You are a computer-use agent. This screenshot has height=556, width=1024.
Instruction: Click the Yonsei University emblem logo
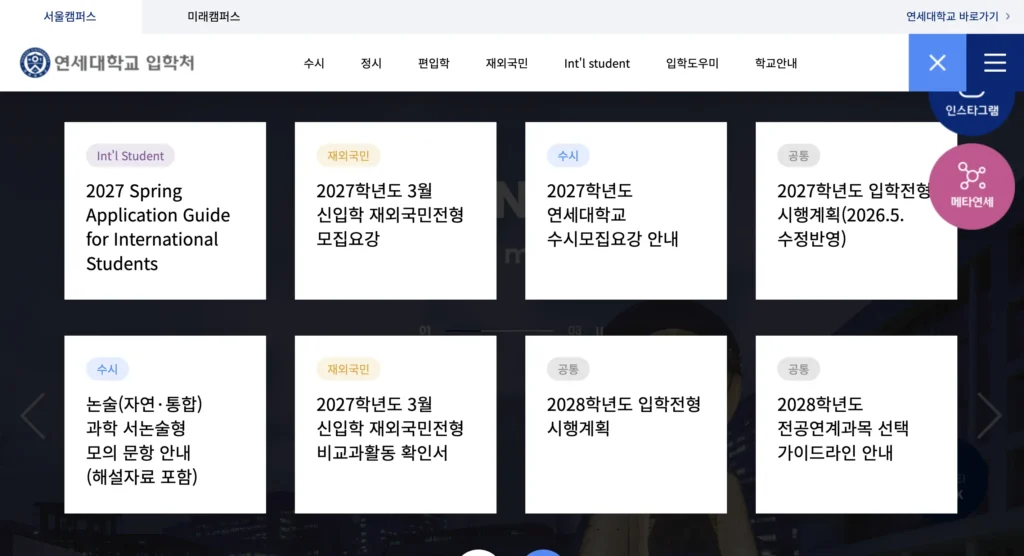tap(35, 63)
